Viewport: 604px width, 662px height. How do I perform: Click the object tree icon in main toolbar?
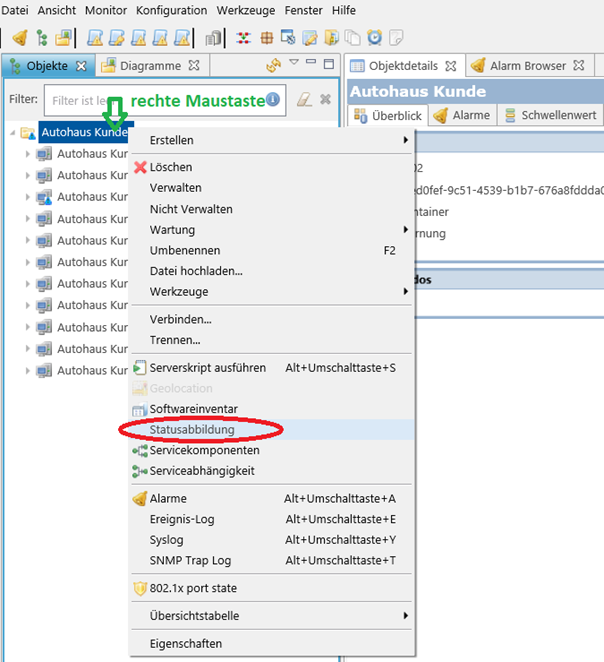click(41, 38)
